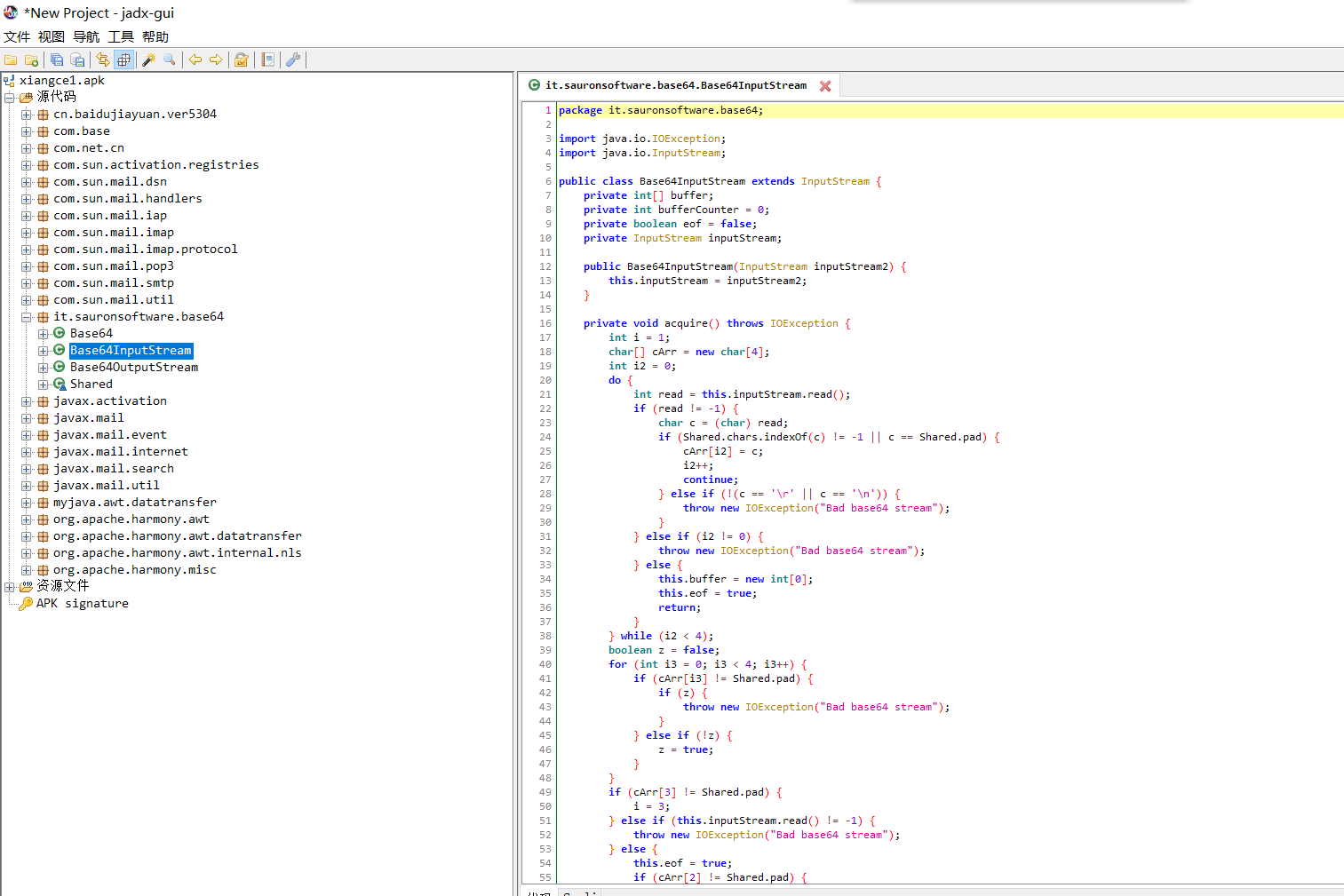The image size is (1344, 896).
Task: Navigate back with the left arrow icon
Action: [195, 60]
